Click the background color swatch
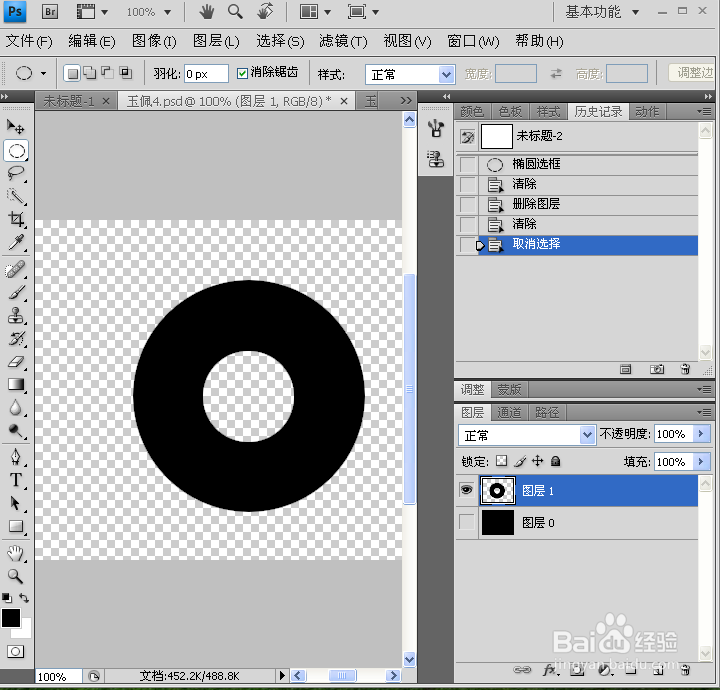 click(25, 632)
